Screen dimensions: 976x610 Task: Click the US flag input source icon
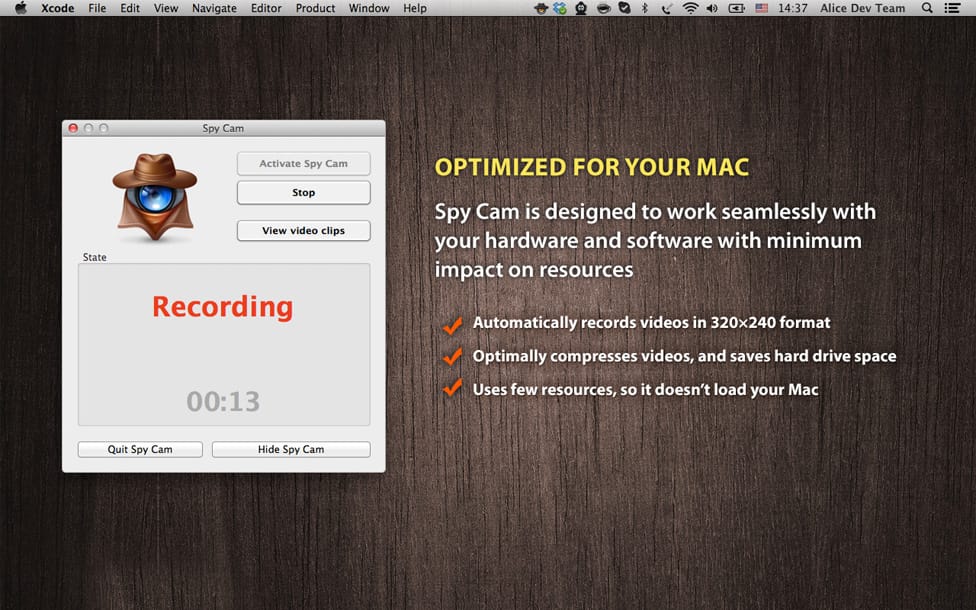(x=762, y=8)
